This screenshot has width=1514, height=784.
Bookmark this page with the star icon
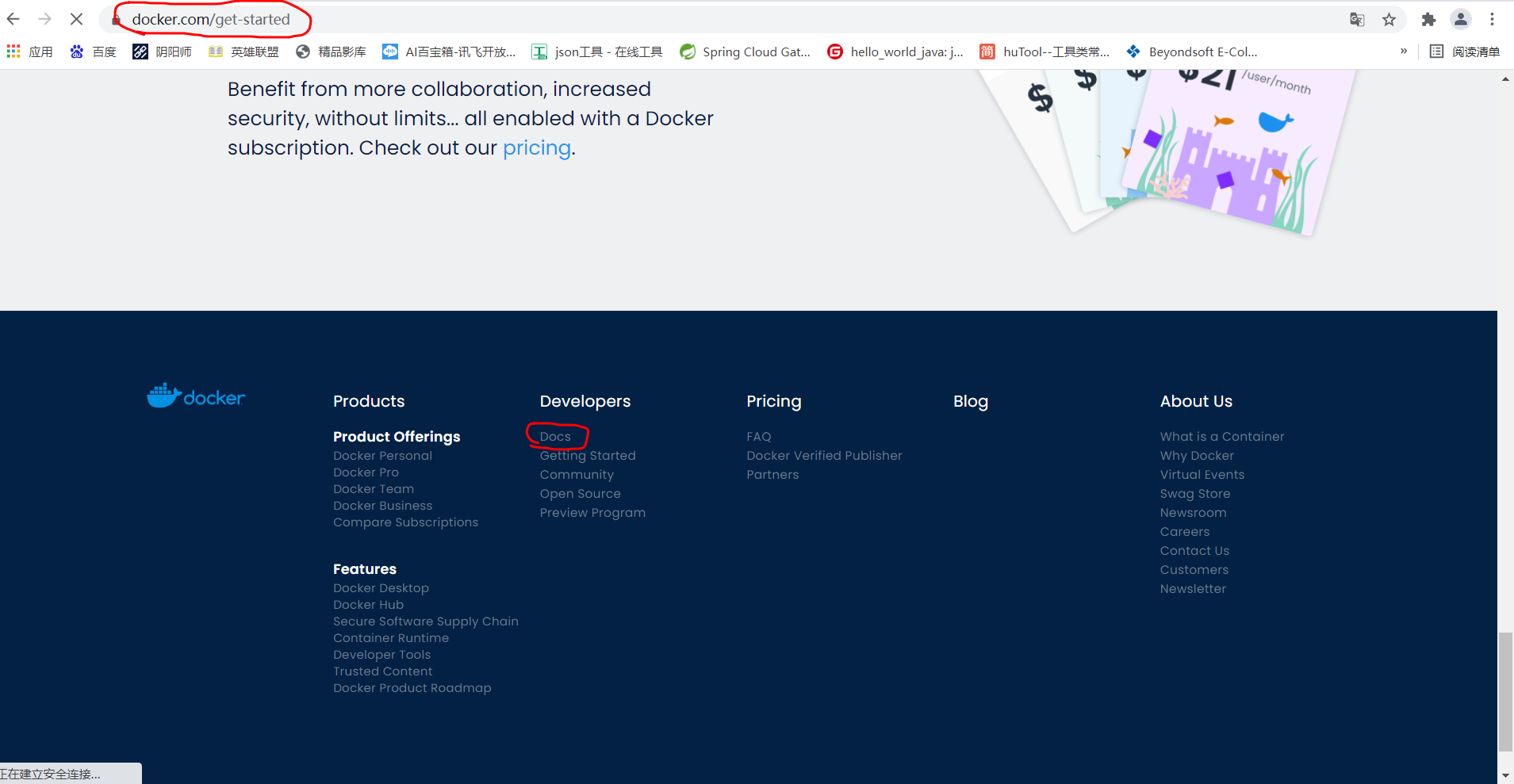(1389, 20)
